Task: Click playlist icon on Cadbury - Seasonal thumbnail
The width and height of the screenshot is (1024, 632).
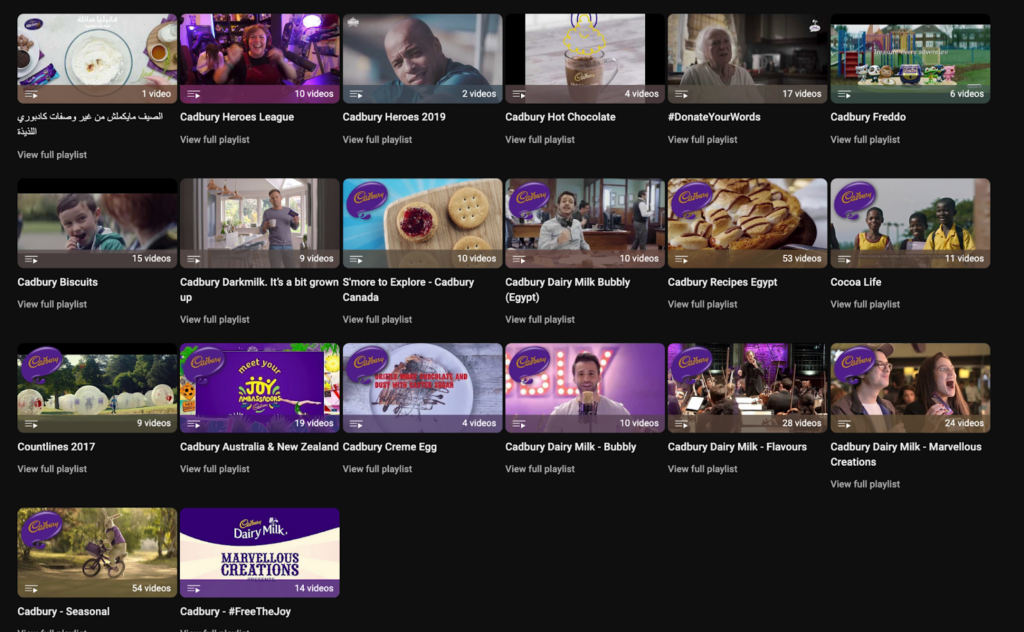Action: 31,588
